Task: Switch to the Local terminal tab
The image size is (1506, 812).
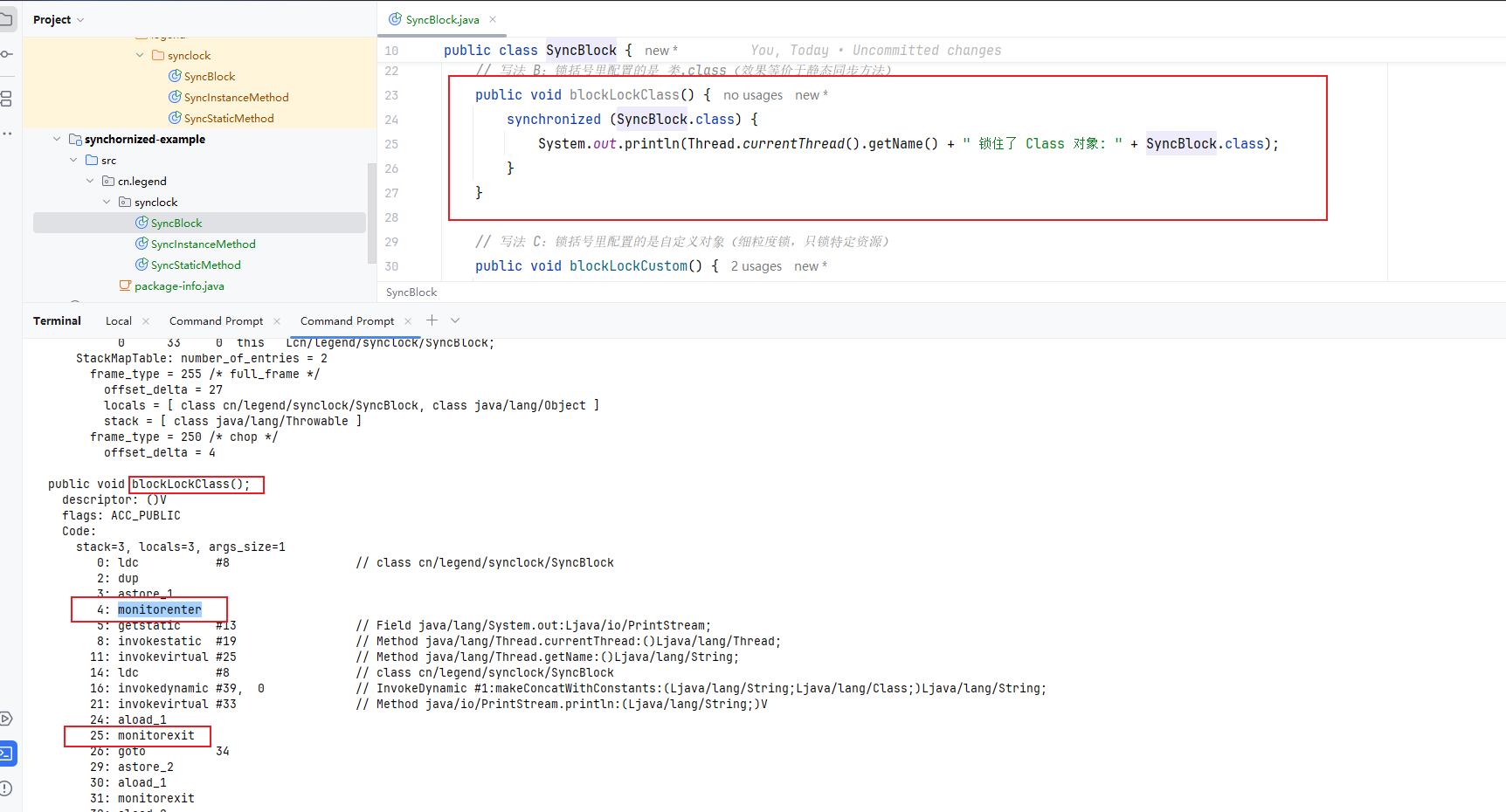Action: [x=119, y=321]
